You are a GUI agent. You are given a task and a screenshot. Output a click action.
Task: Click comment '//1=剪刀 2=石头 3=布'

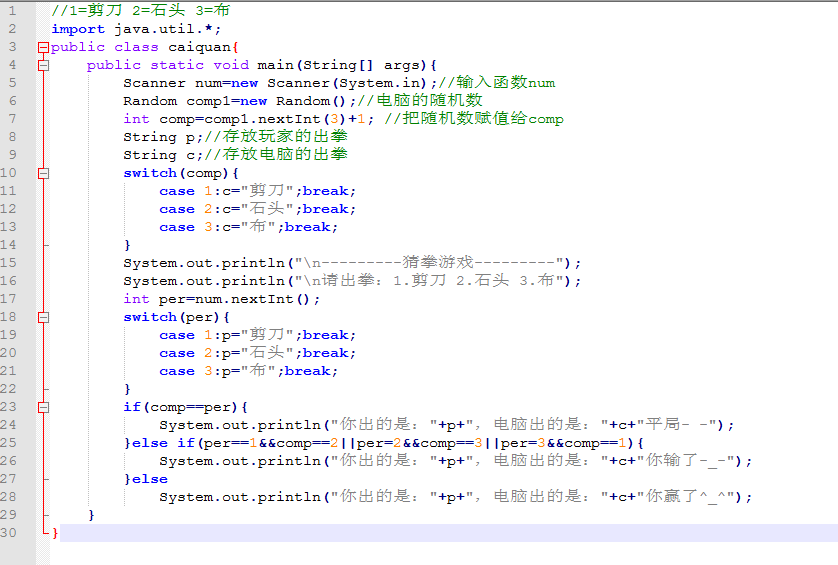pyautogui.click(x=141, y=11)
